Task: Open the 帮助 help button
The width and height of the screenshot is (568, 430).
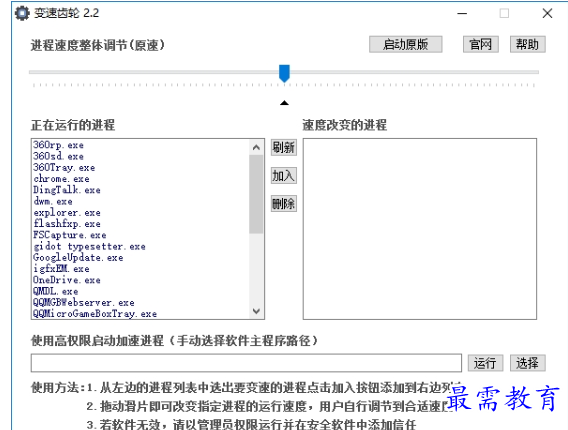Action: click(527, 44)
